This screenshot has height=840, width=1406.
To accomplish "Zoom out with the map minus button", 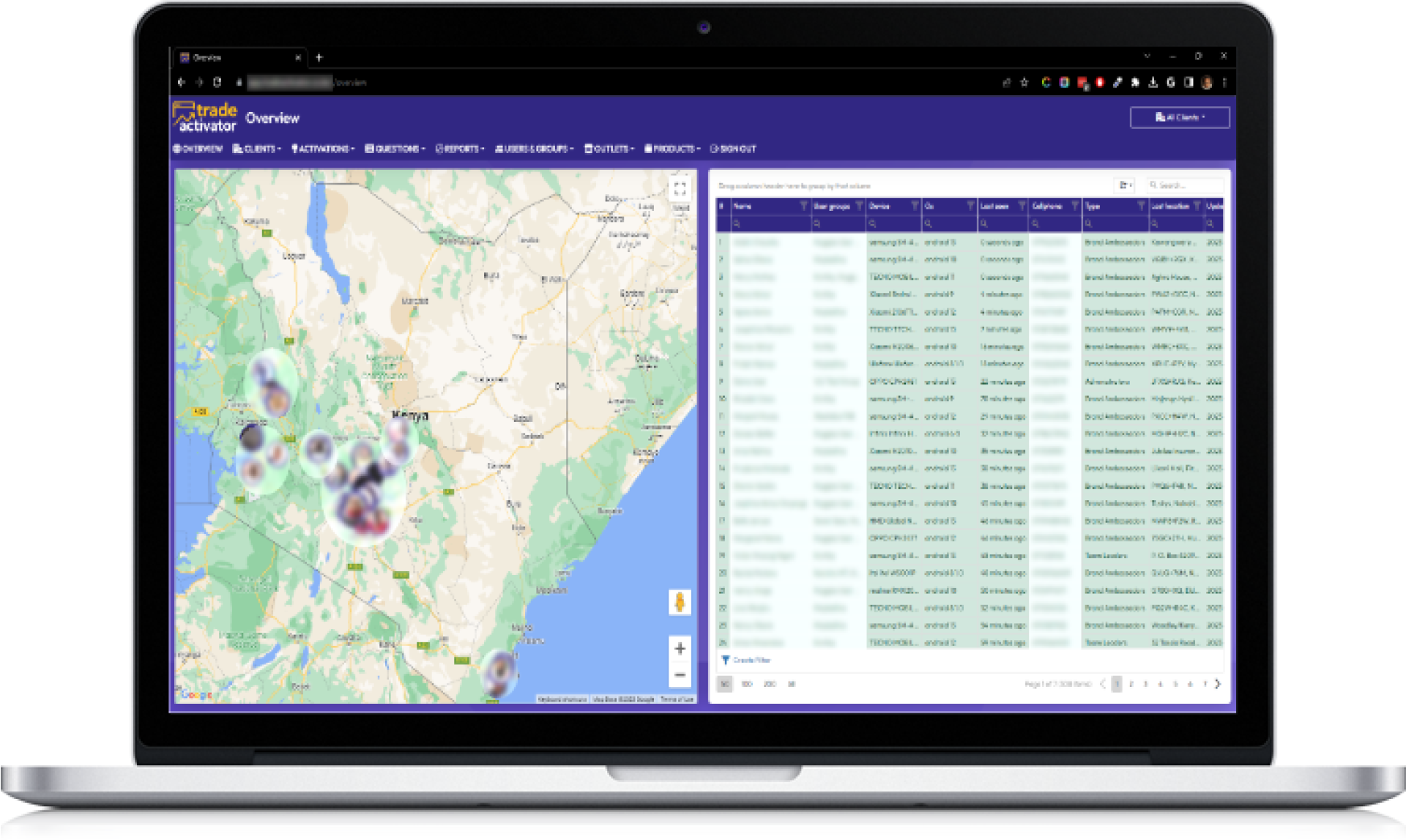I will [x=680, y=675].
